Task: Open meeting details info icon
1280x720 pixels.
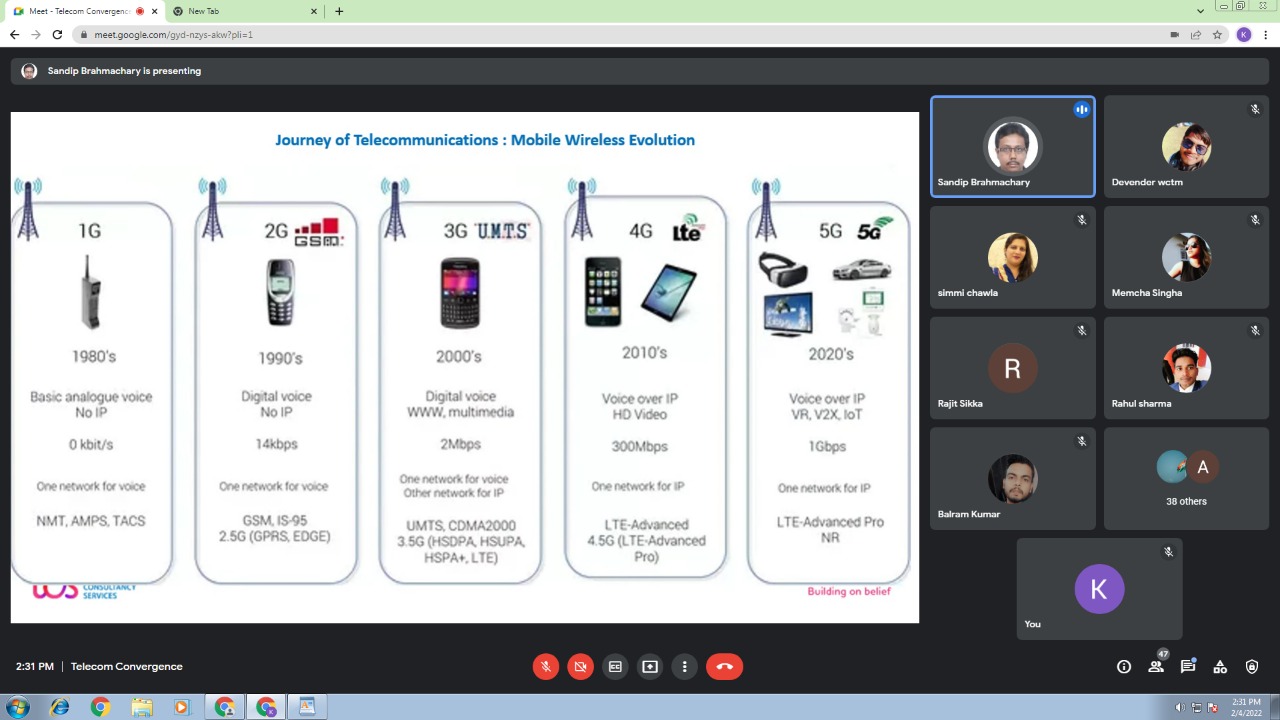Action: pos(1124,667)
